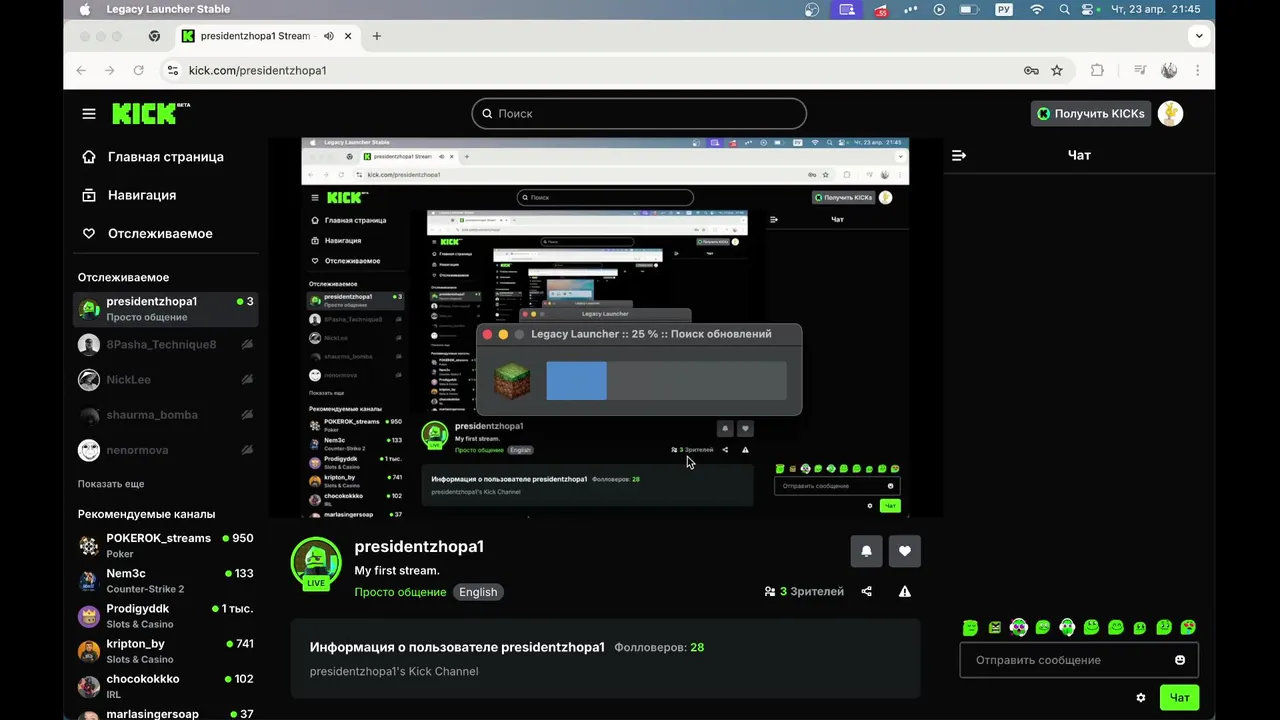The height and width of the screenshot is (720, 1280).
Task: Open recommended channel POKEROK_streams
Action: pos(166,545)
